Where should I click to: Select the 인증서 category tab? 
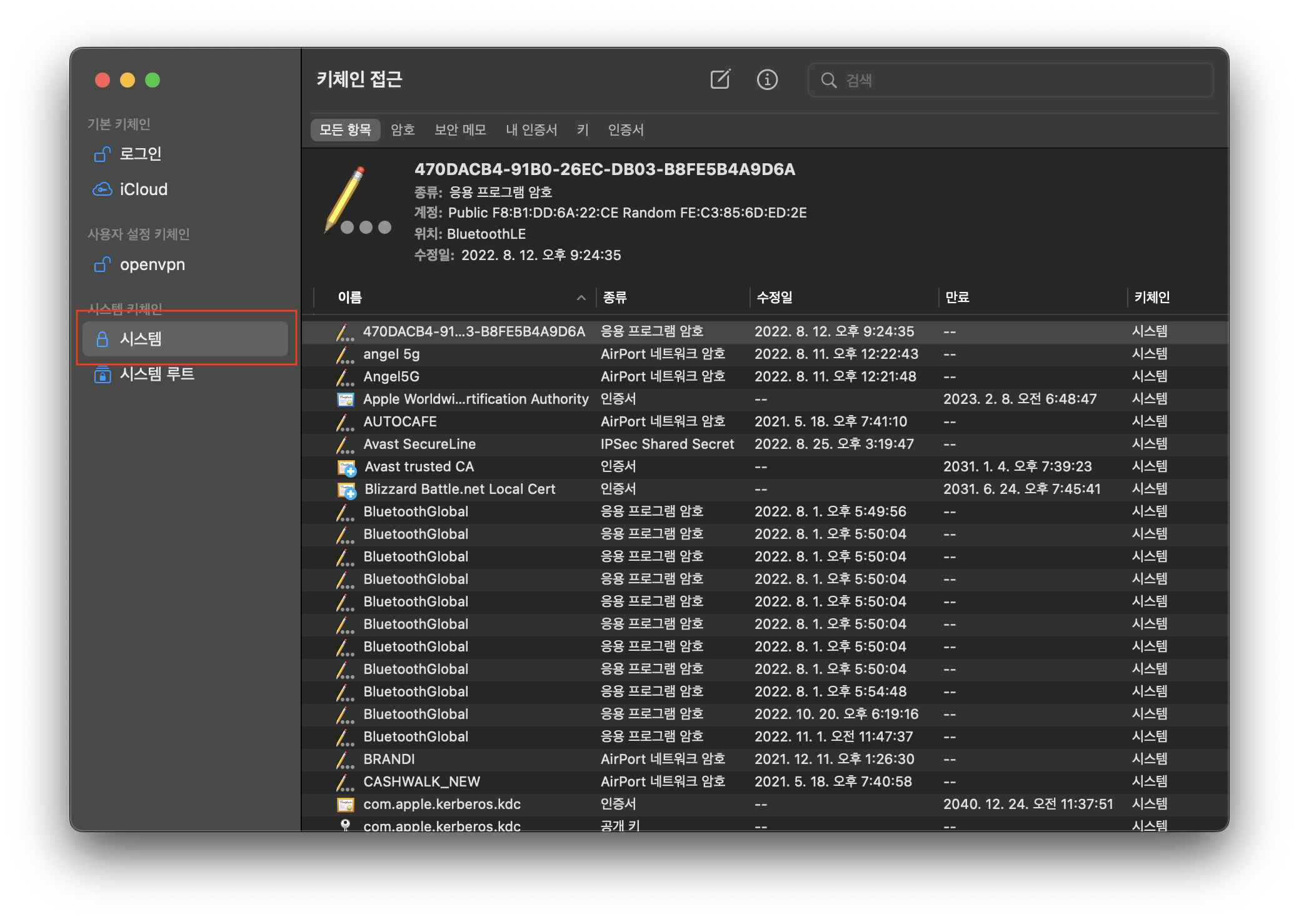[625, 130]
